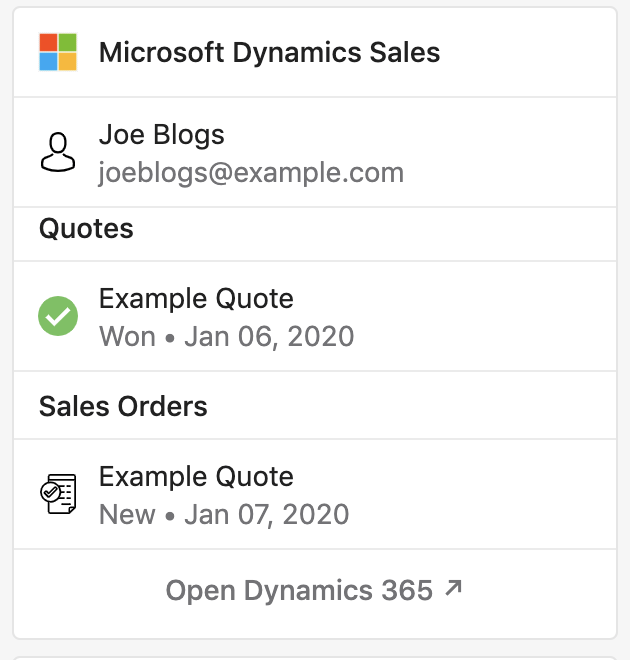The width and height of the screenshot is (630, 660).
Task: Click the Microsoft four-color logo icon
Action: tap(58, 52)
